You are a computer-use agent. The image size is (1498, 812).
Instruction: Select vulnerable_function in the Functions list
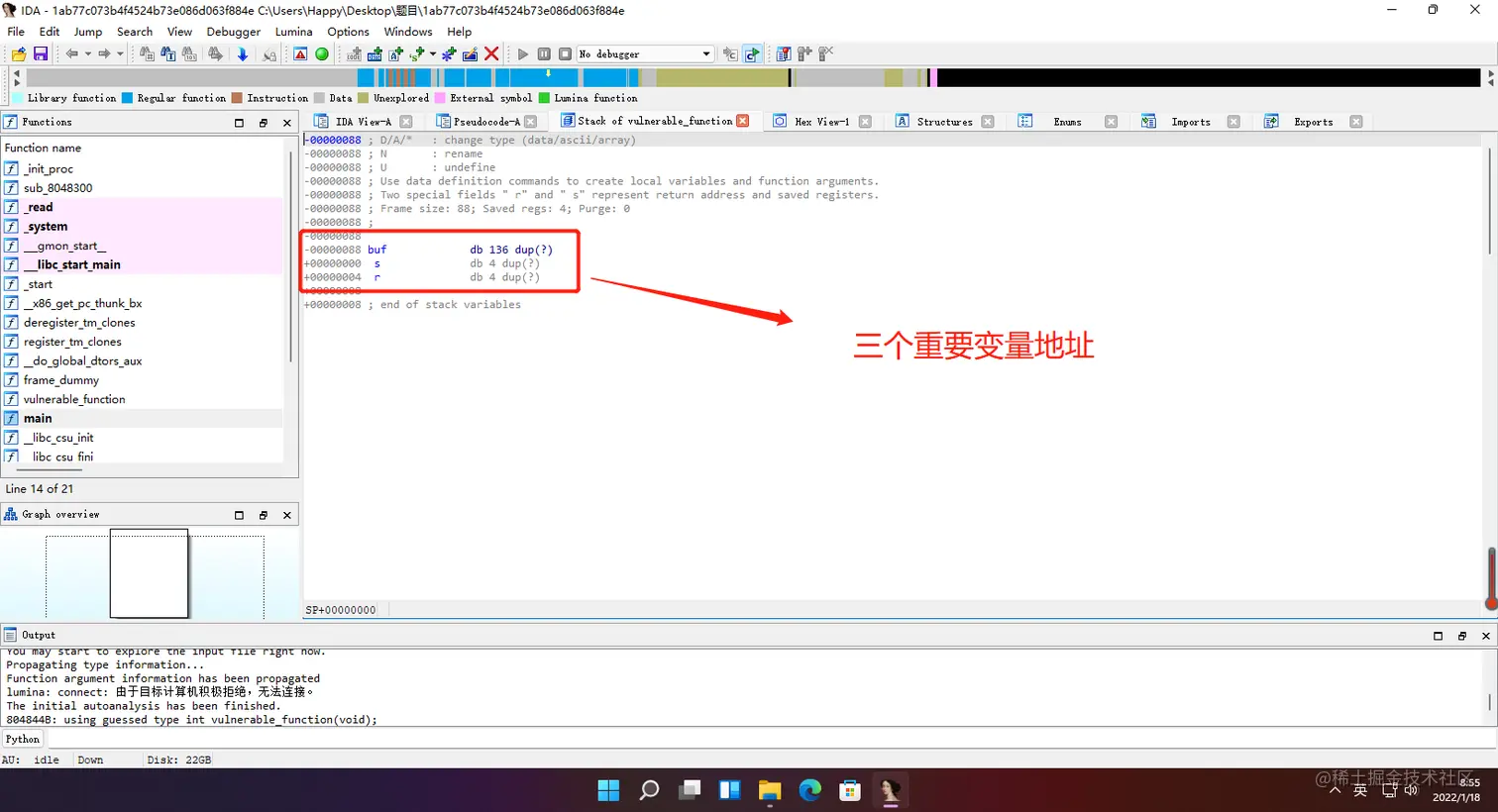click(x=143, y=399)
